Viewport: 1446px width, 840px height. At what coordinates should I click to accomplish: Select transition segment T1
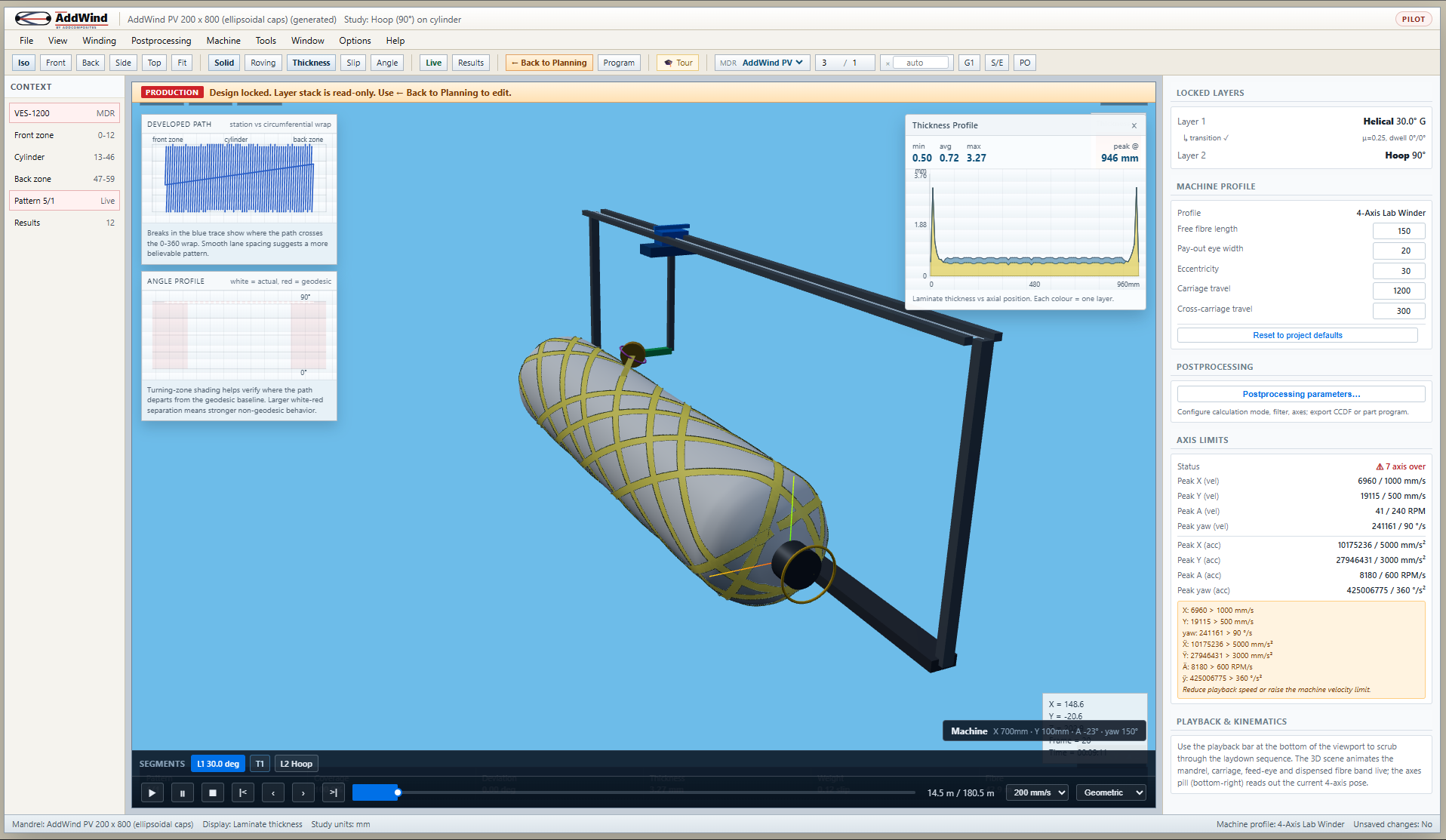[260, 764]
